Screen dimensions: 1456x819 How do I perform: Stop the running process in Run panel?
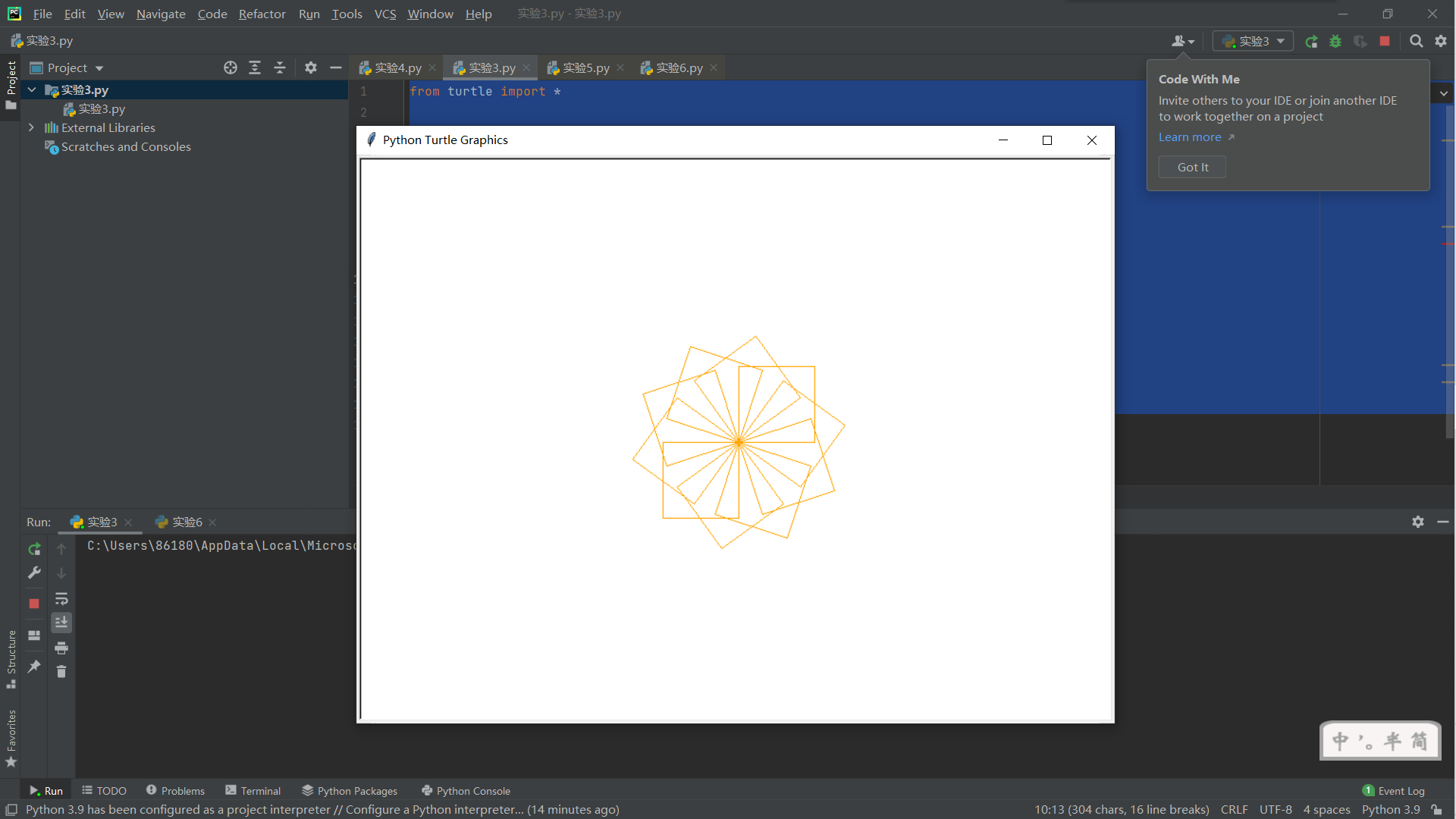coord(34,604)
